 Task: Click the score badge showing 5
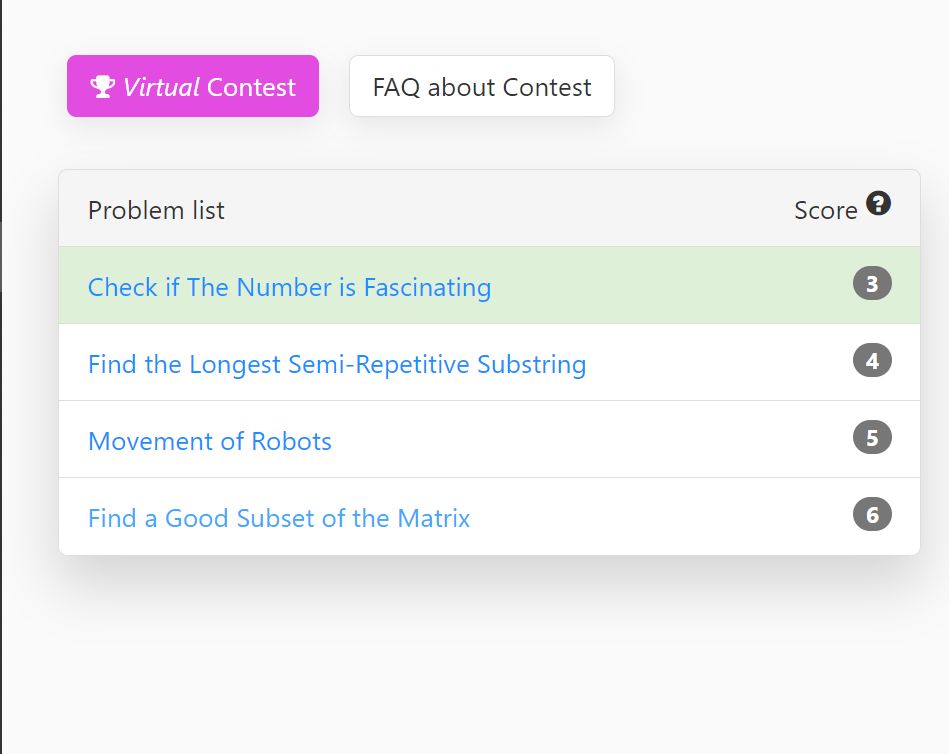(872, 438)
